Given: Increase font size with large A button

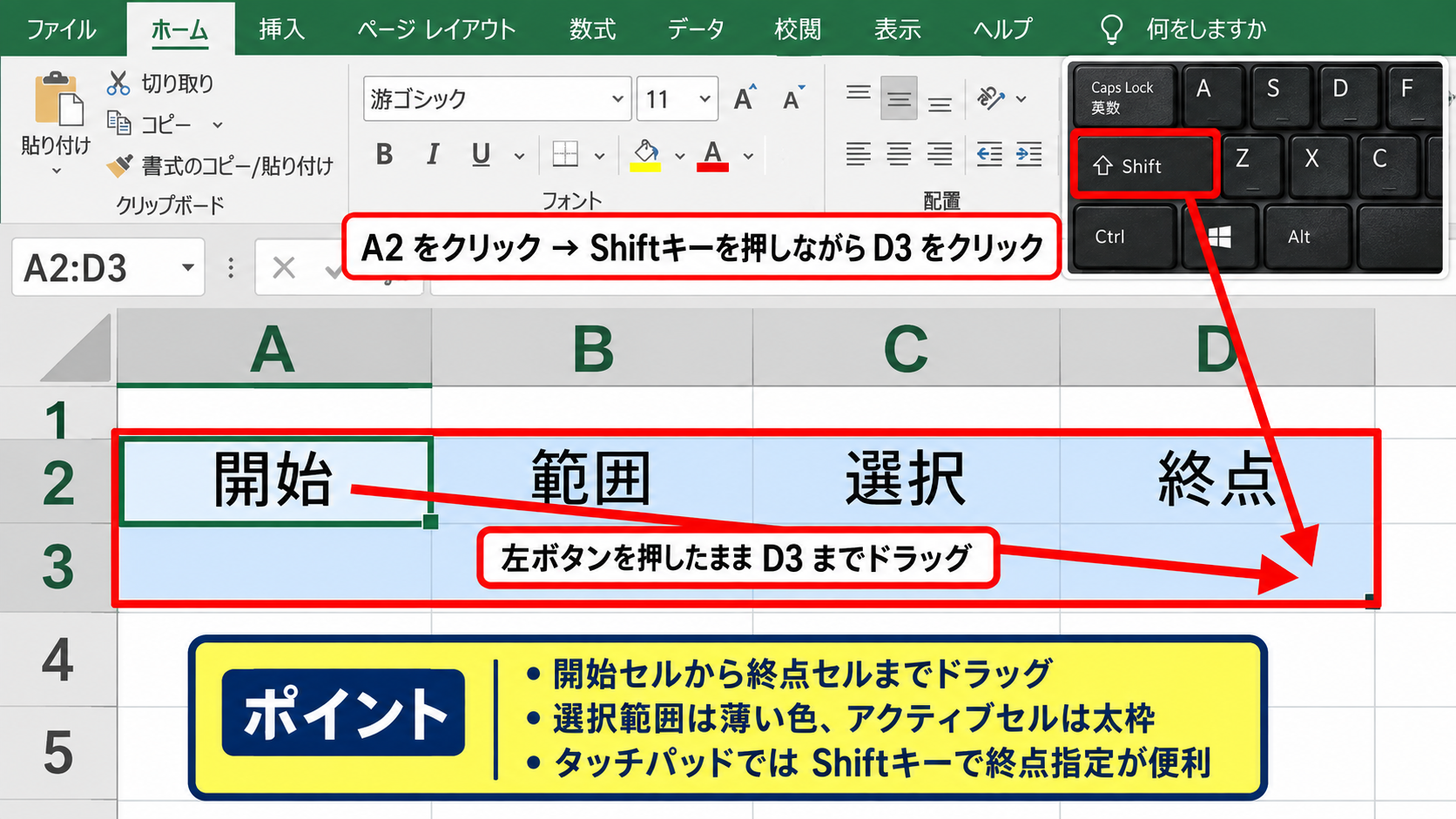Looking at the screenshot, I should click(x=745, y=98).
